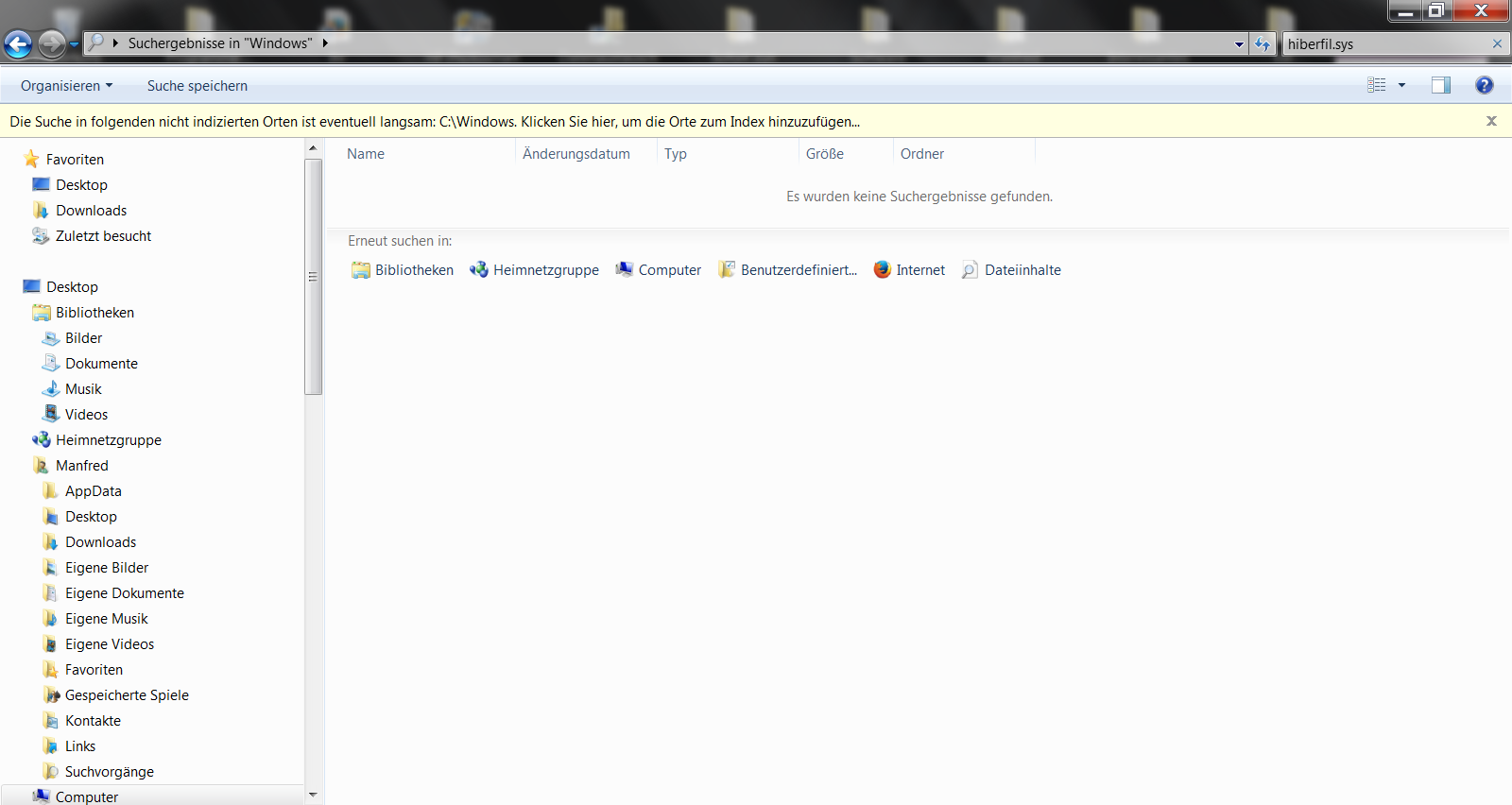Click Suche speichern
1512x805 pixels.
click(198, 86)
